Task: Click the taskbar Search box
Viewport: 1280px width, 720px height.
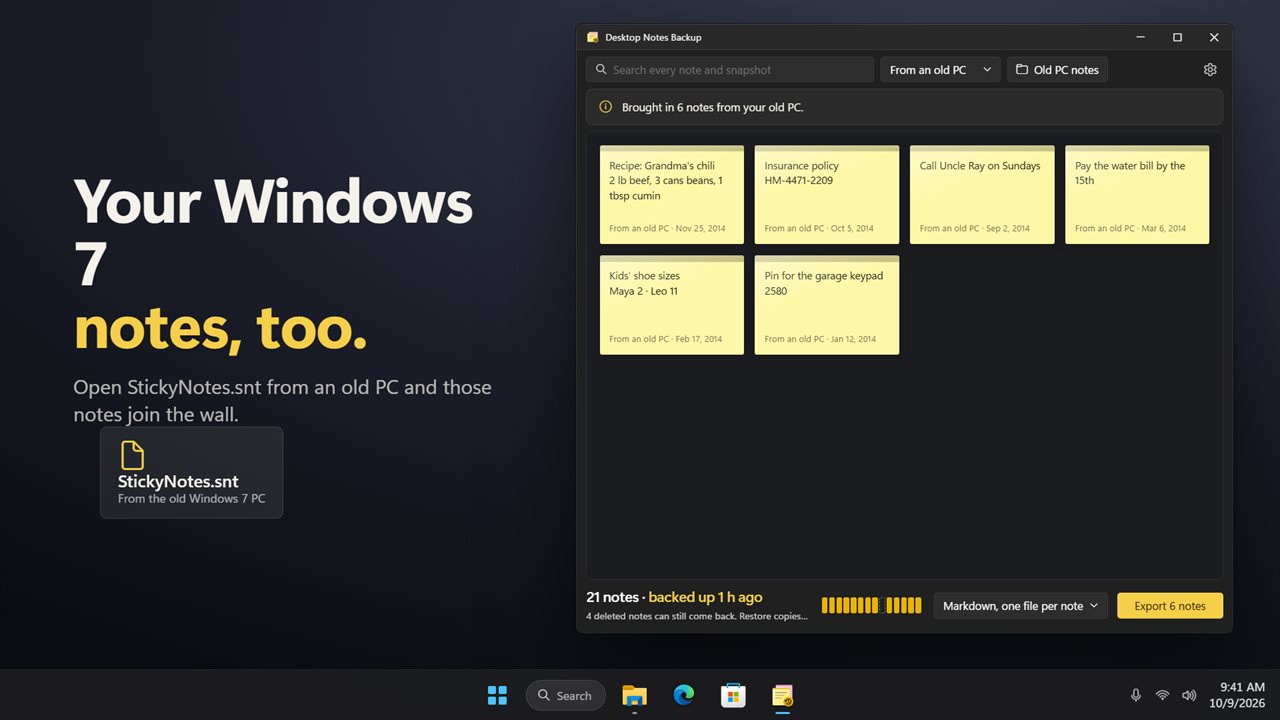Action: (565, 695)
